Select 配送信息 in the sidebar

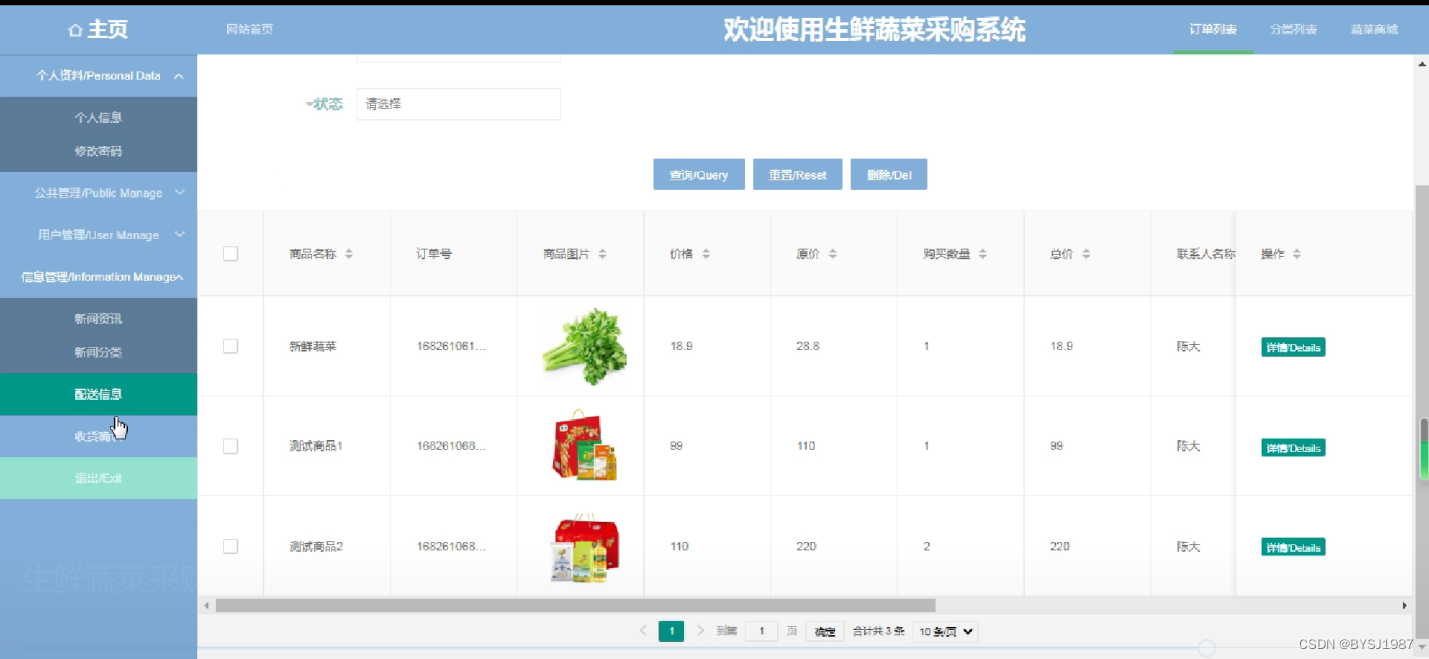(x=98, y=394)
